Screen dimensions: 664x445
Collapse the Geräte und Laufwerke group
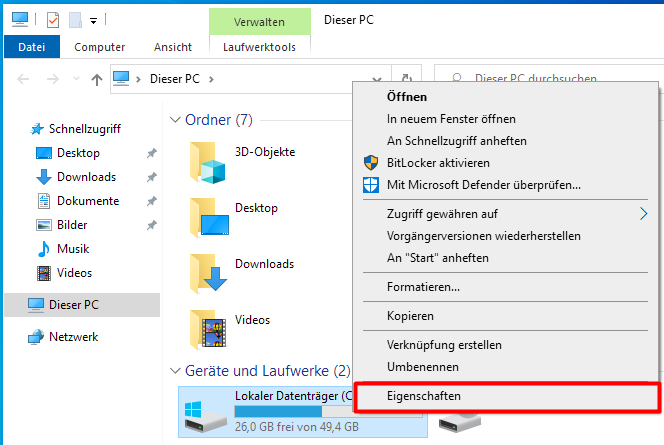click(175, 371)
